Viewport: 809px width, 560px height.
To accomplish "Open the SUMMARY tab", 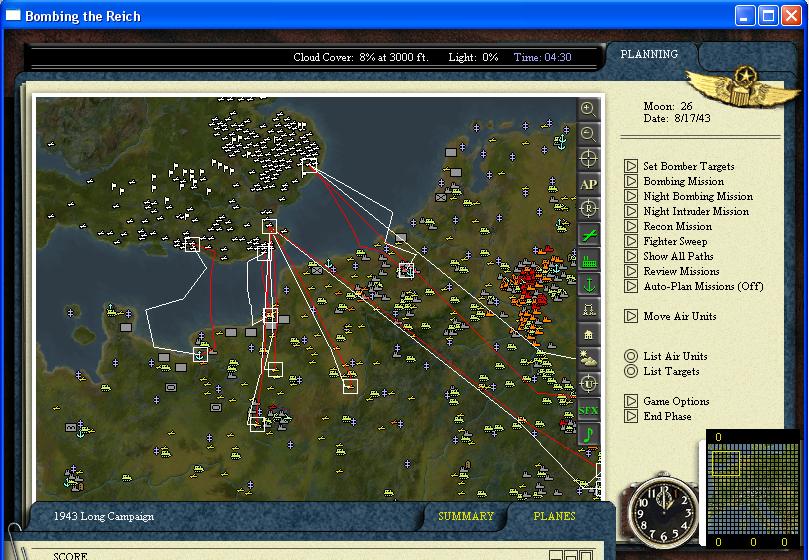I will tap(466, 516).
